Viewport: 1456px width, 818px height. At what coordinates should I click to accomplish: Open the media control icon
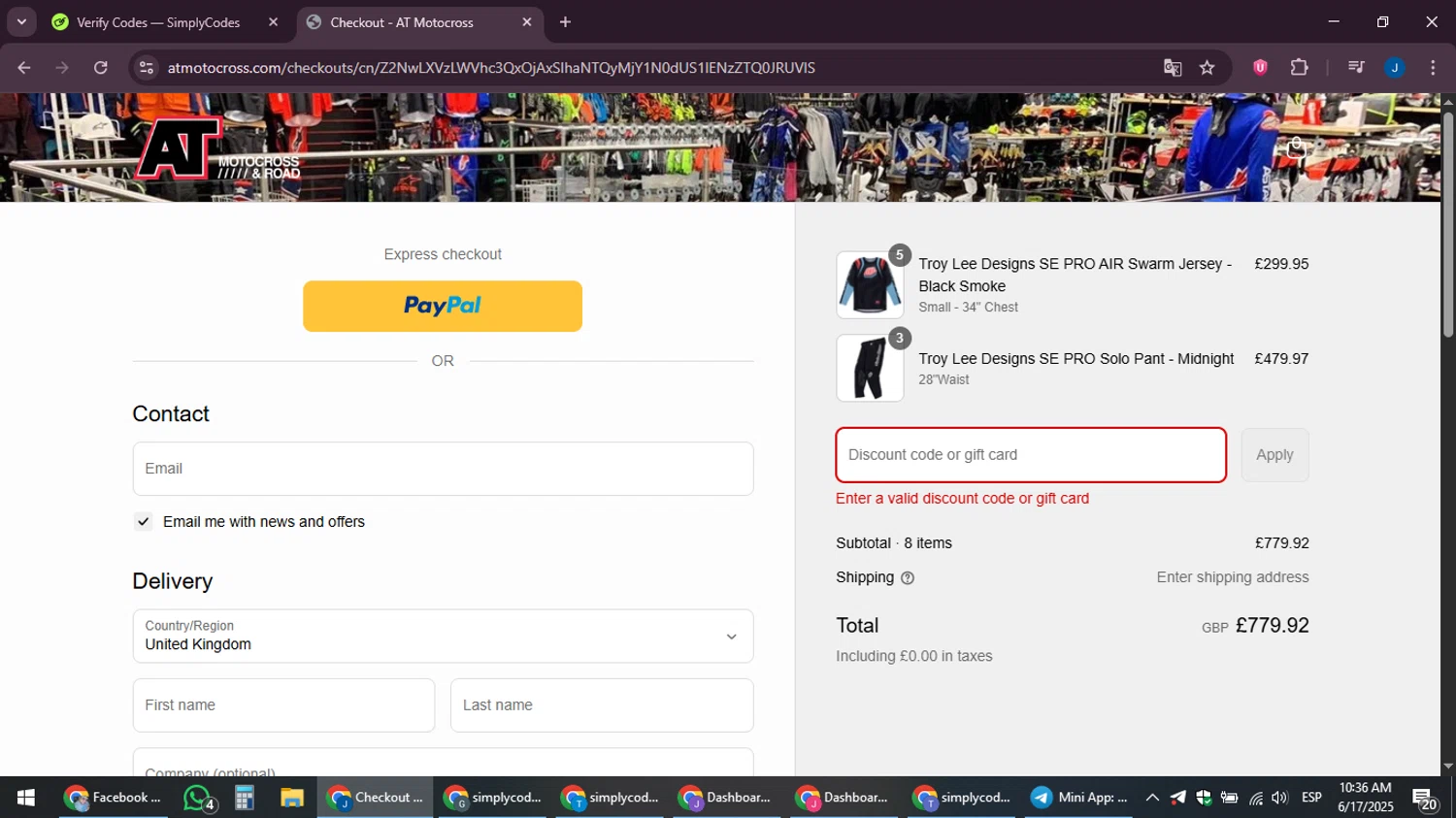pos(1356,68)
